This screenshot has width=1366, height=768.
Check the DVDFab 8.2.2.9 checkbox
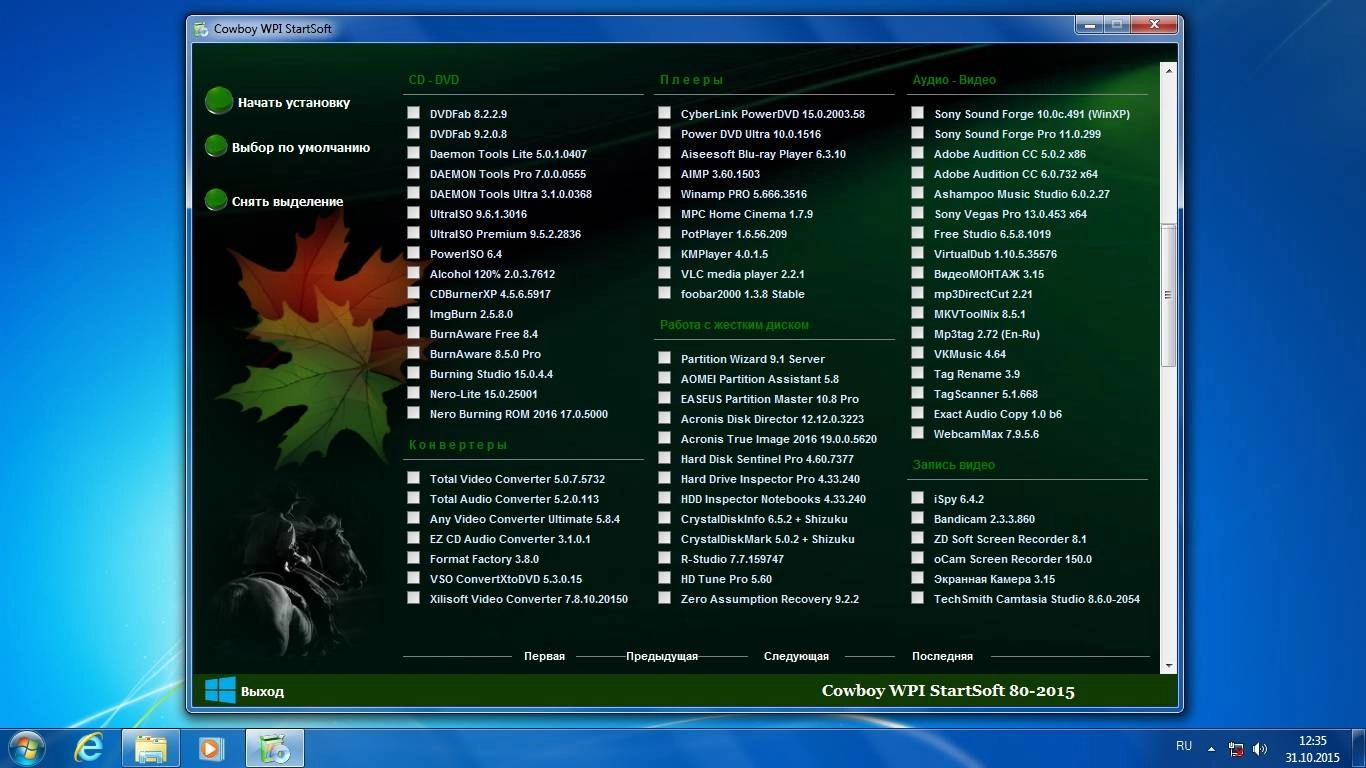tap(413, 113)
